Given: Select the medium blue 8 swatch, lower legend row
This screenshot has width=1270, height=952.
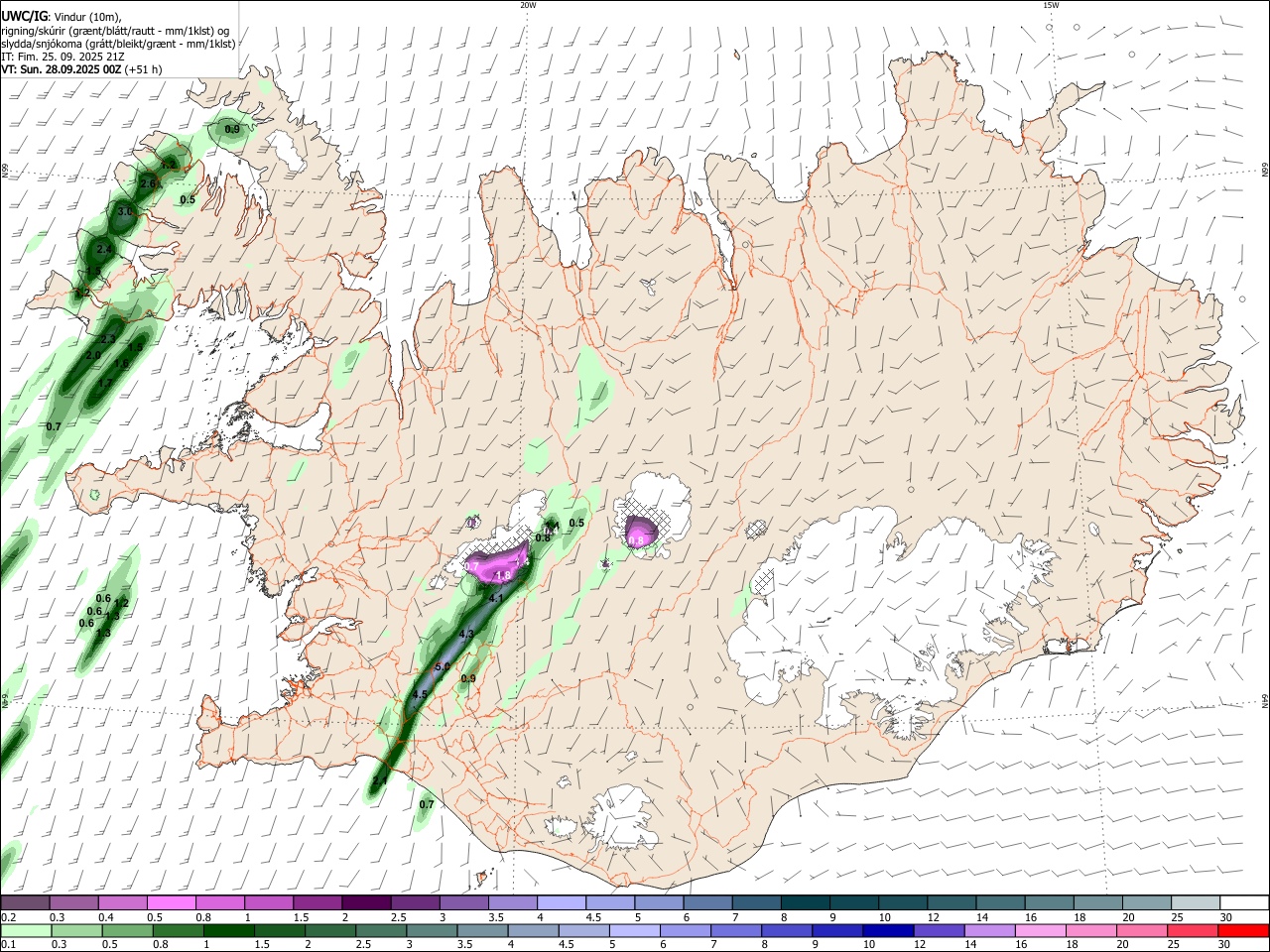Looking at the screenshot, I should 788,930.
